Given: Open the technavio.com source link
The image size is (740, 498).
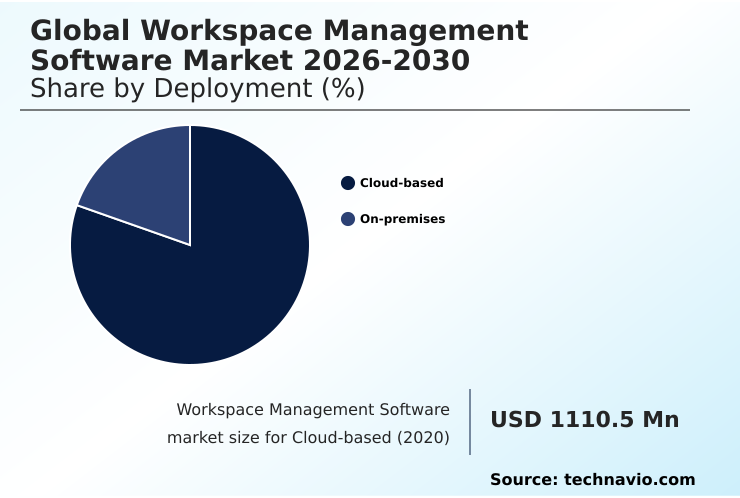Looking at the screenshot, I should [x=629, y=480].
